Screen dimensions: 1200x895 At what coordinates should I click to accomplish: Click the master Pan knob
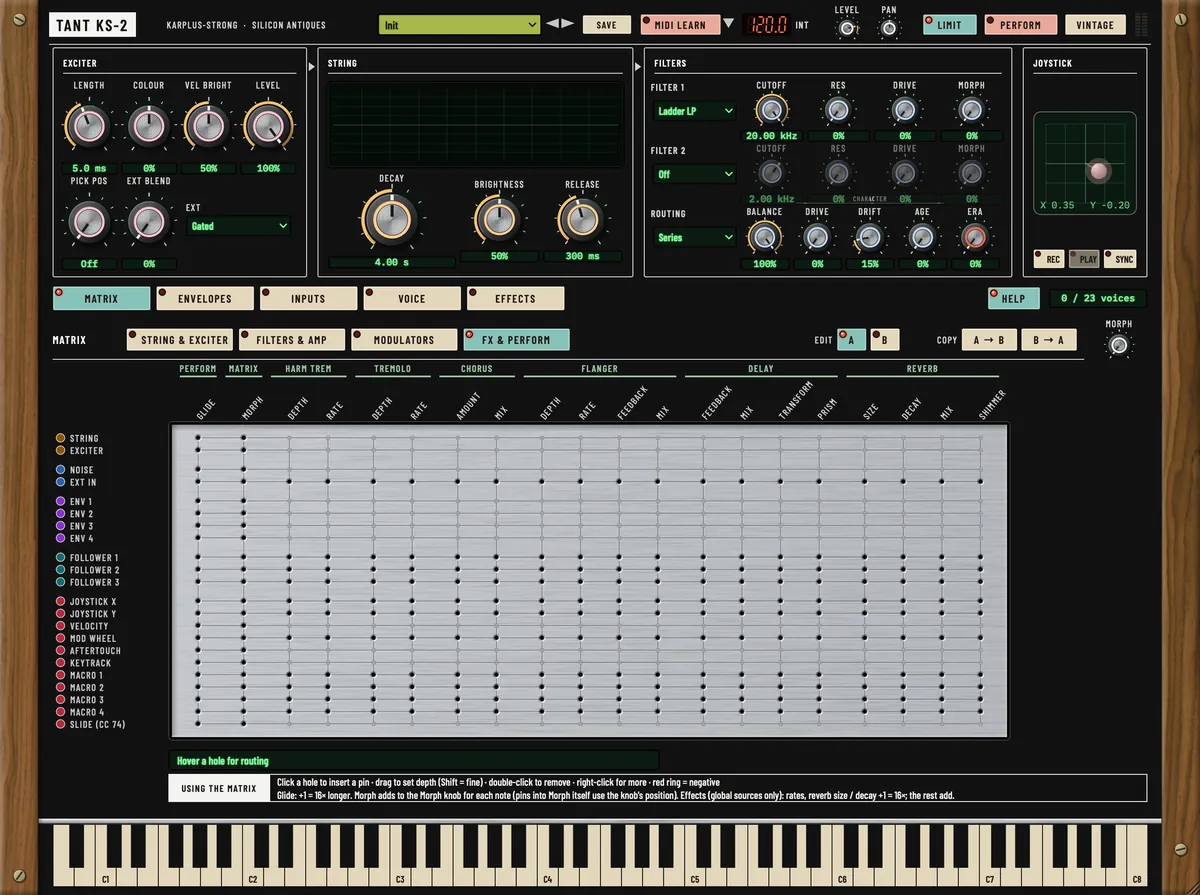point(889,29)
